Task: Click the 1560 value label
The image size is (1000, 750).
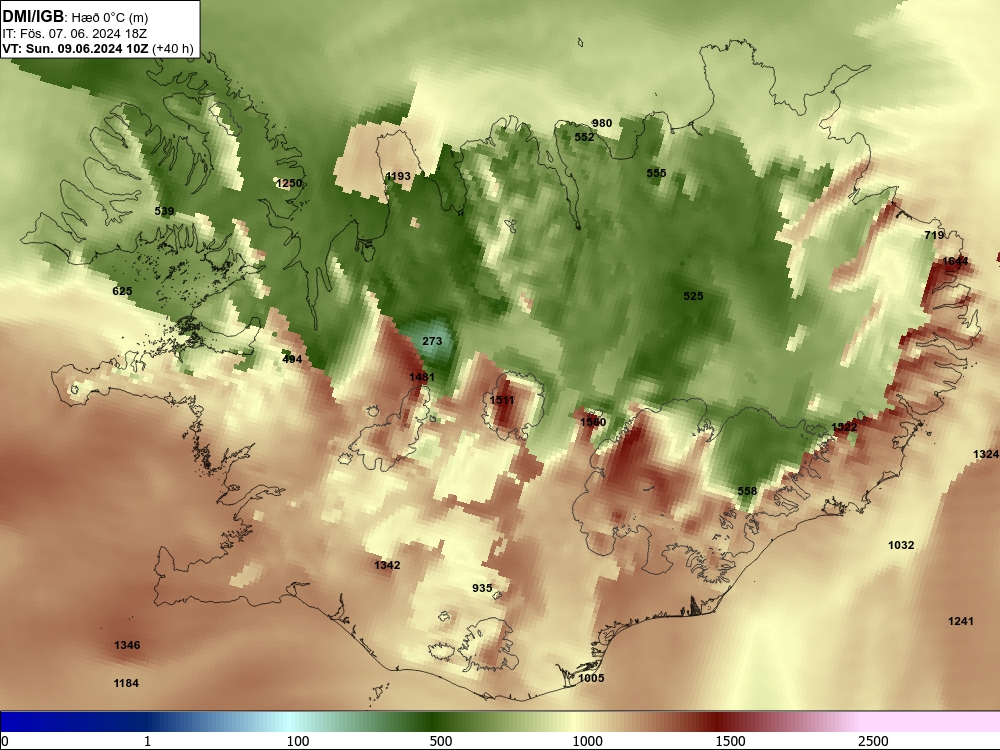Action: click(593, 422)
